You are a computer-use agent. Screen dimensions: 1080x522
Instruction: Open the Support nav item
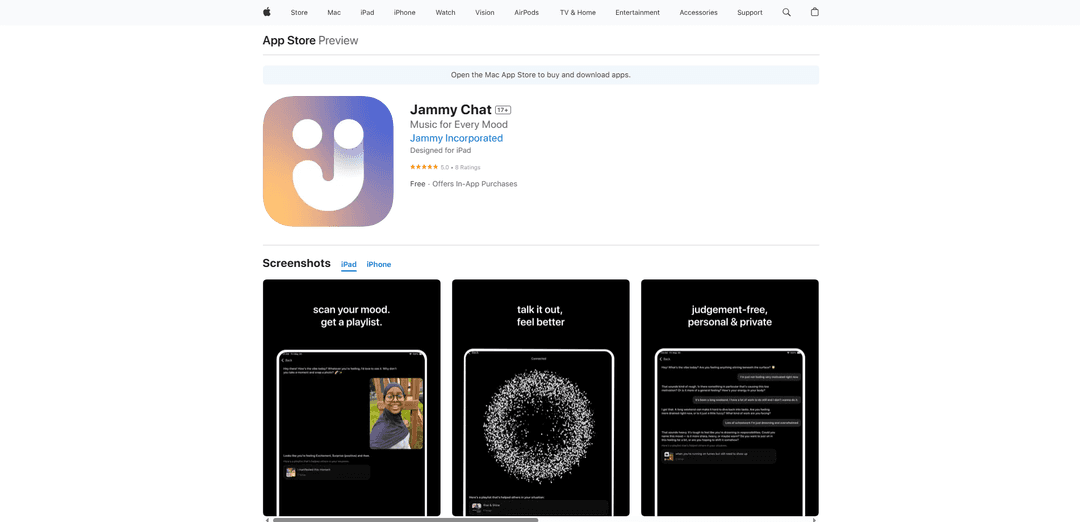749,12
